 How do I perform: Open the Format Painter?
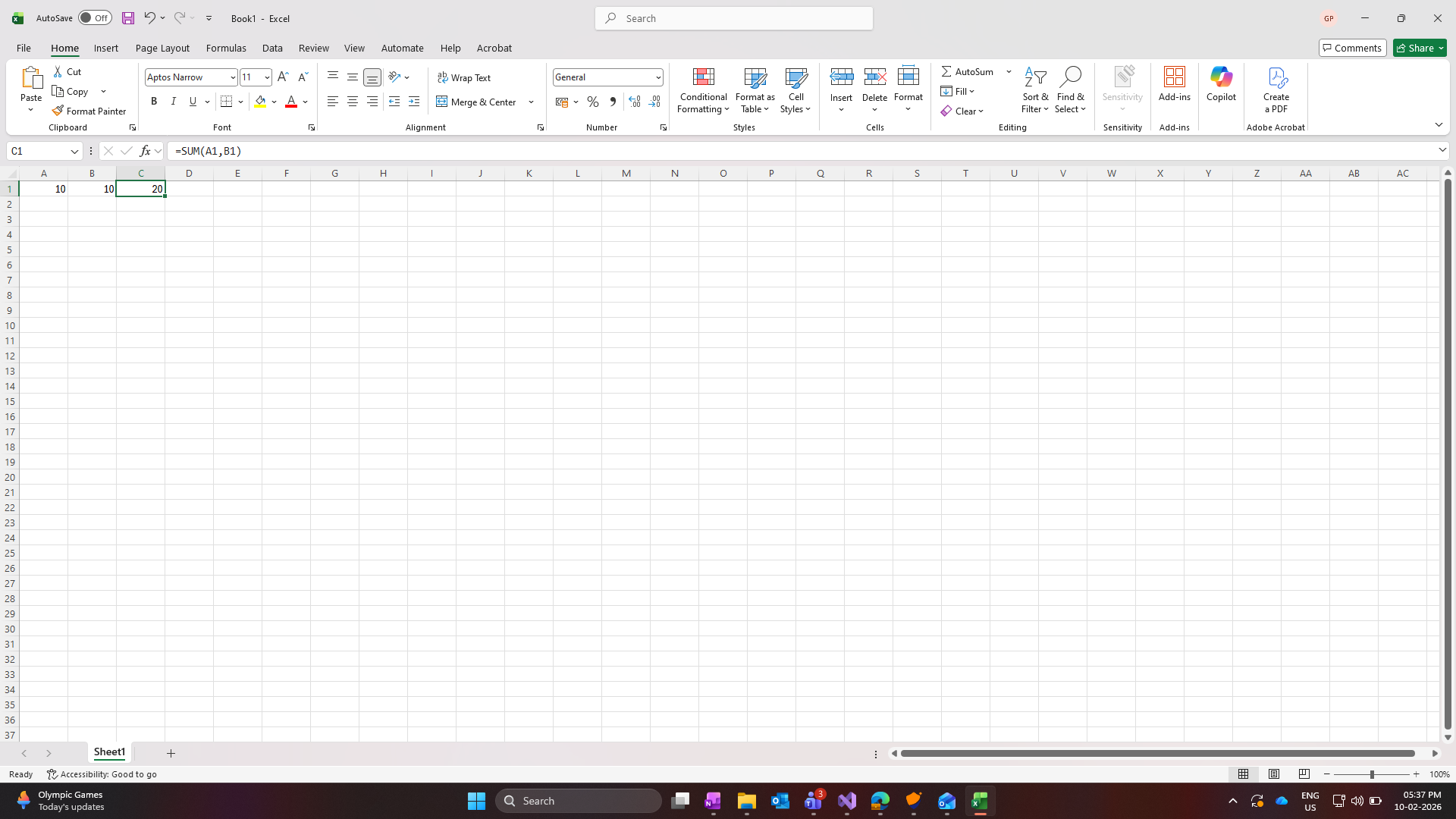click(89, 111)
